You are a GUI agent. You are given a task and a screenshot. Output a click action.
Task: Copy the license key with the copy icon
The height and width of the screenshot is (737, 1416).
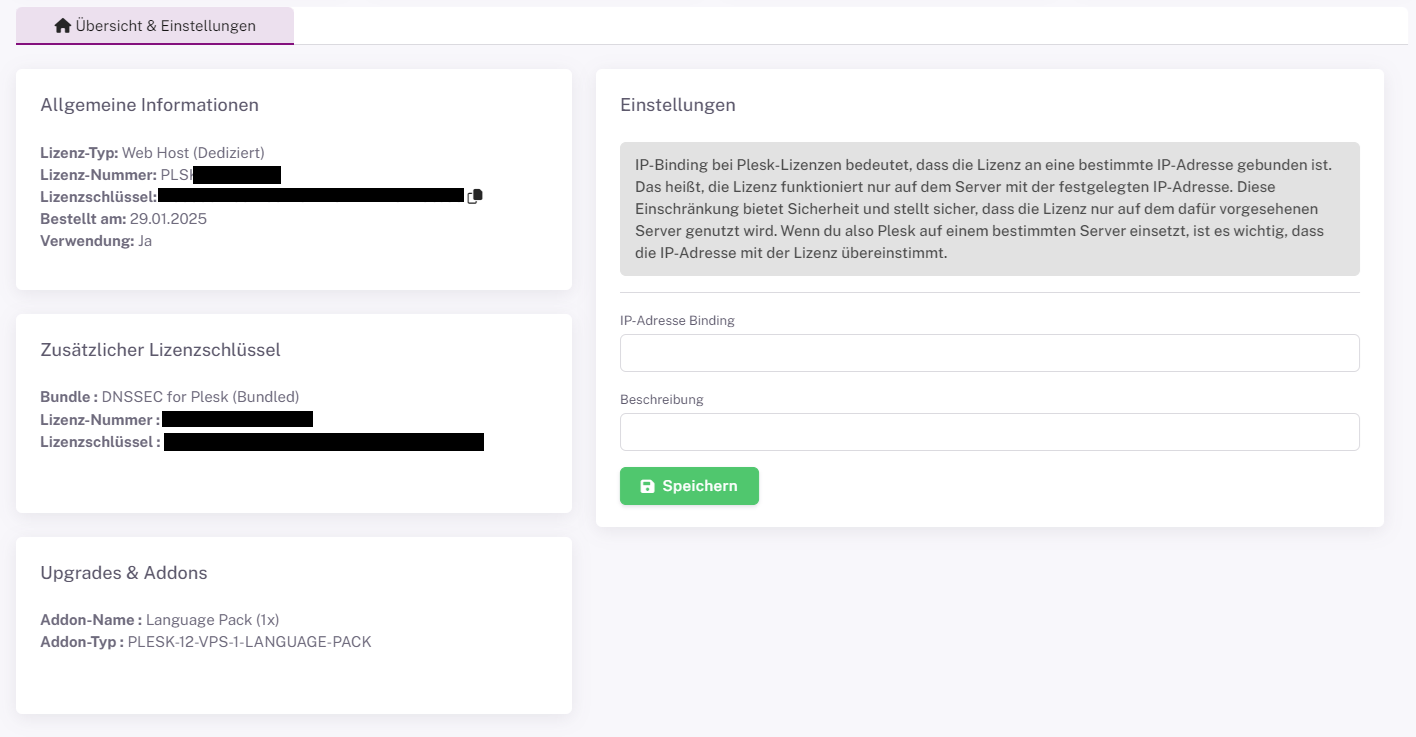point(475,197)
